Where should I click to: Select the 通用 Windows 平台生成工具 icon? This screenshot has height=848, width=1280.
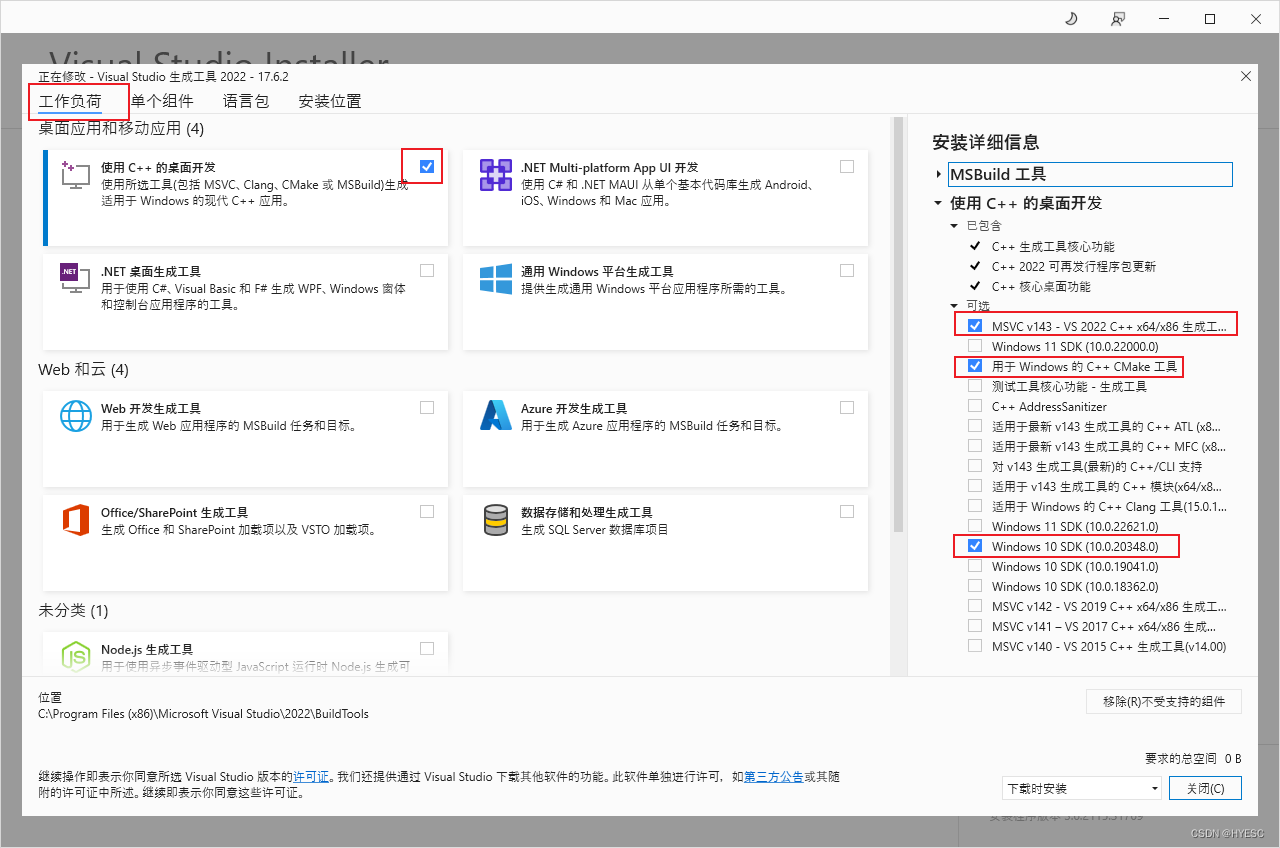(x=495, y=279)
